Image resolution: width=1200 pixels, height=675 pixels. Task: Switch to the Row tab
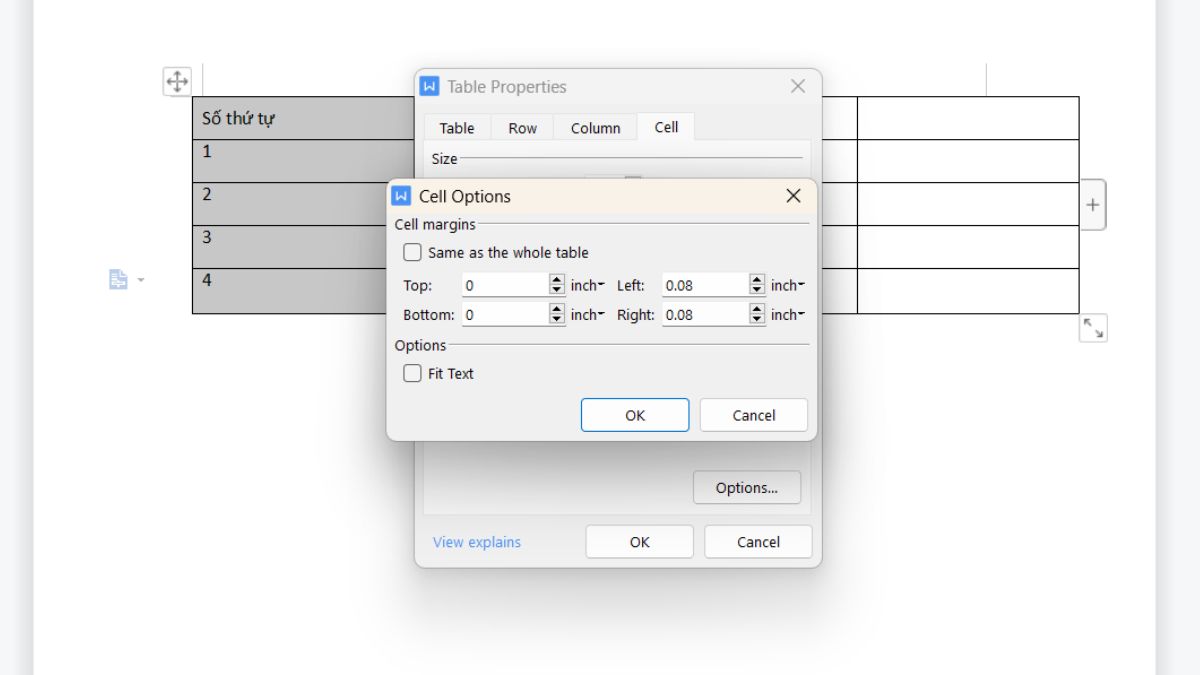522,128
